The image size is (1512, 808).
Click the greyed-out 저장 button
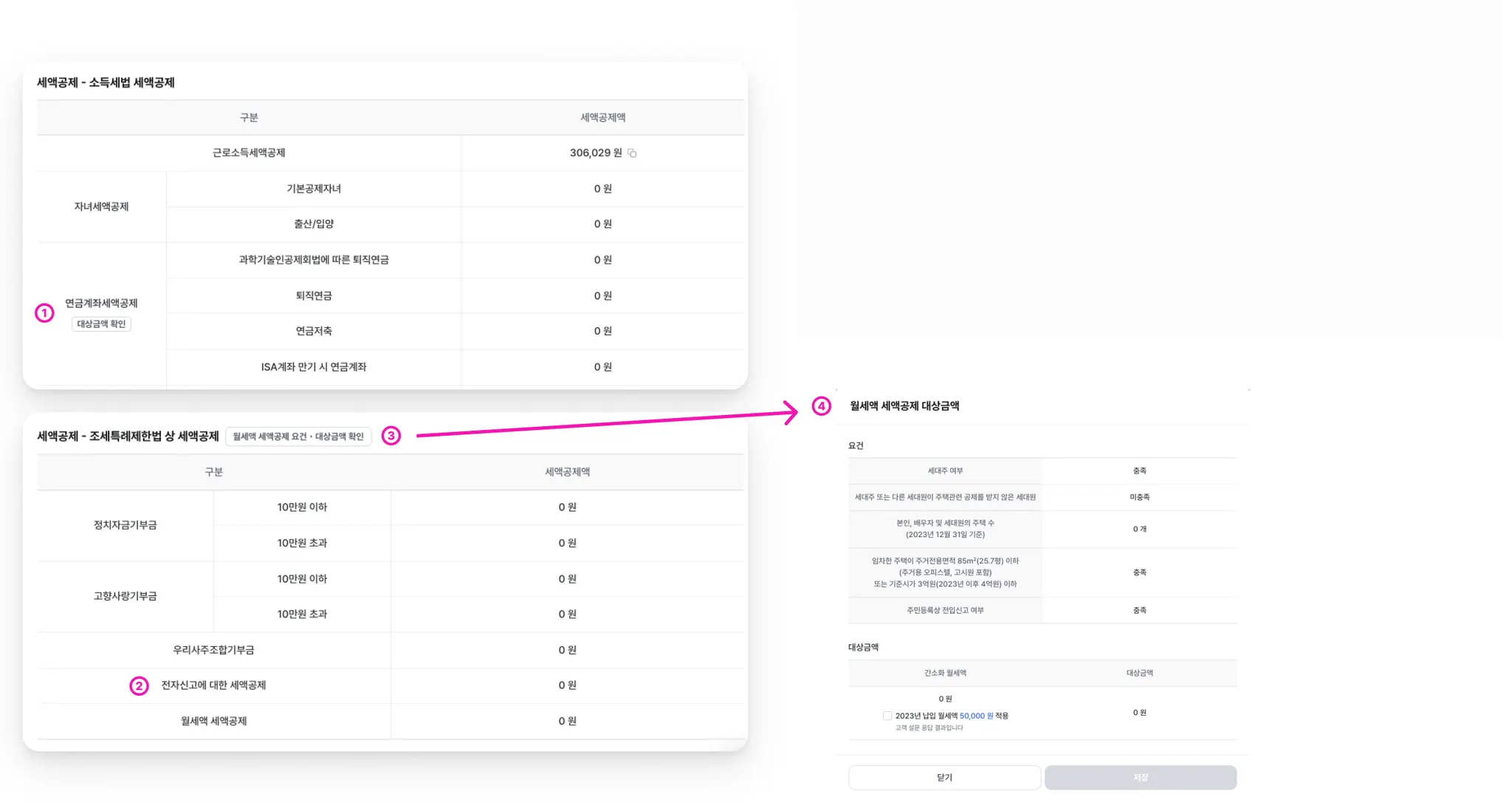pos(1140,778)
